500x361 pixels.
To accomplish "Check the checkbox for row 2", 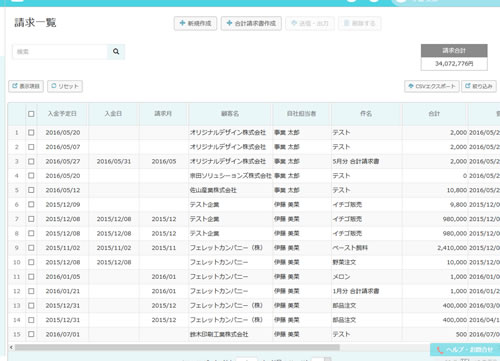I will [31, 147].
